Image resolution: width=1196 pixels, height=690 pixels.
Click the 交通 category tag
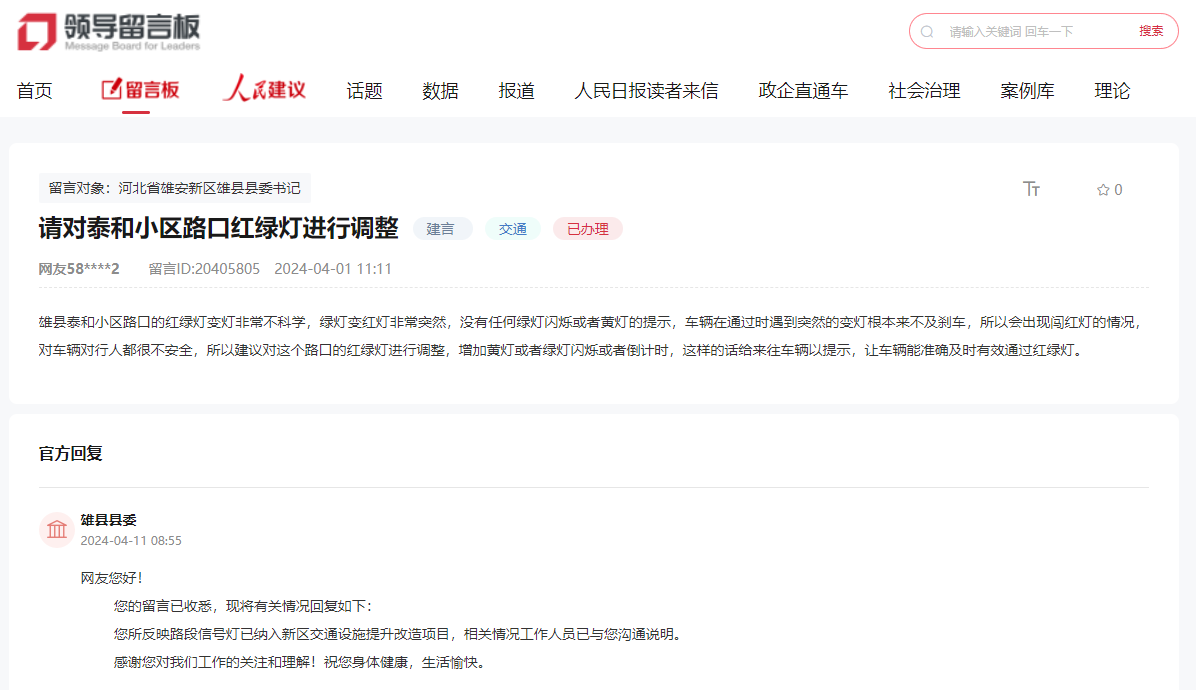513,229
